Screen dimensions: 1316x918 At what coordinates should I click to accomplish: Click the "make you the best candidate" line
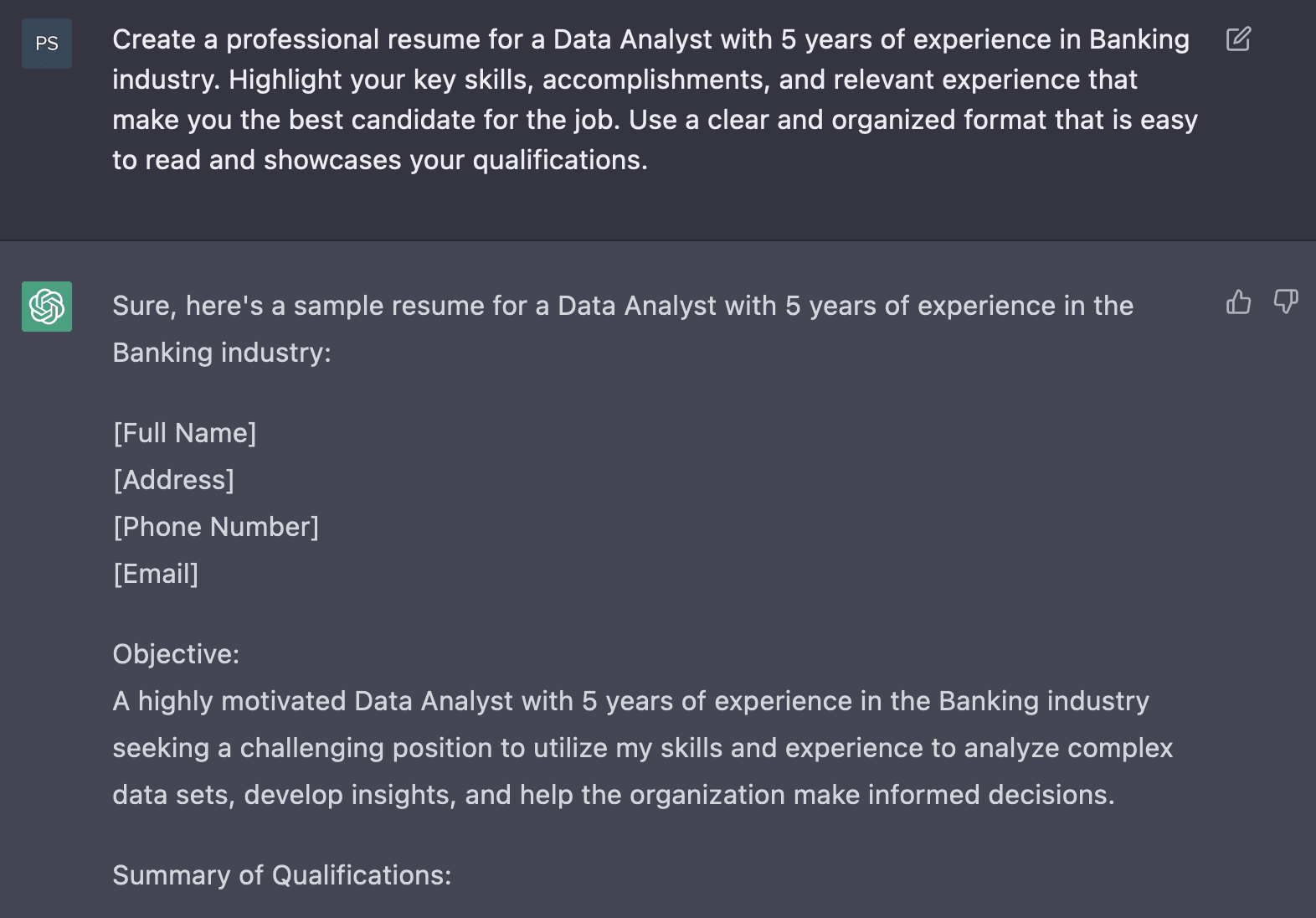(655, 120)
